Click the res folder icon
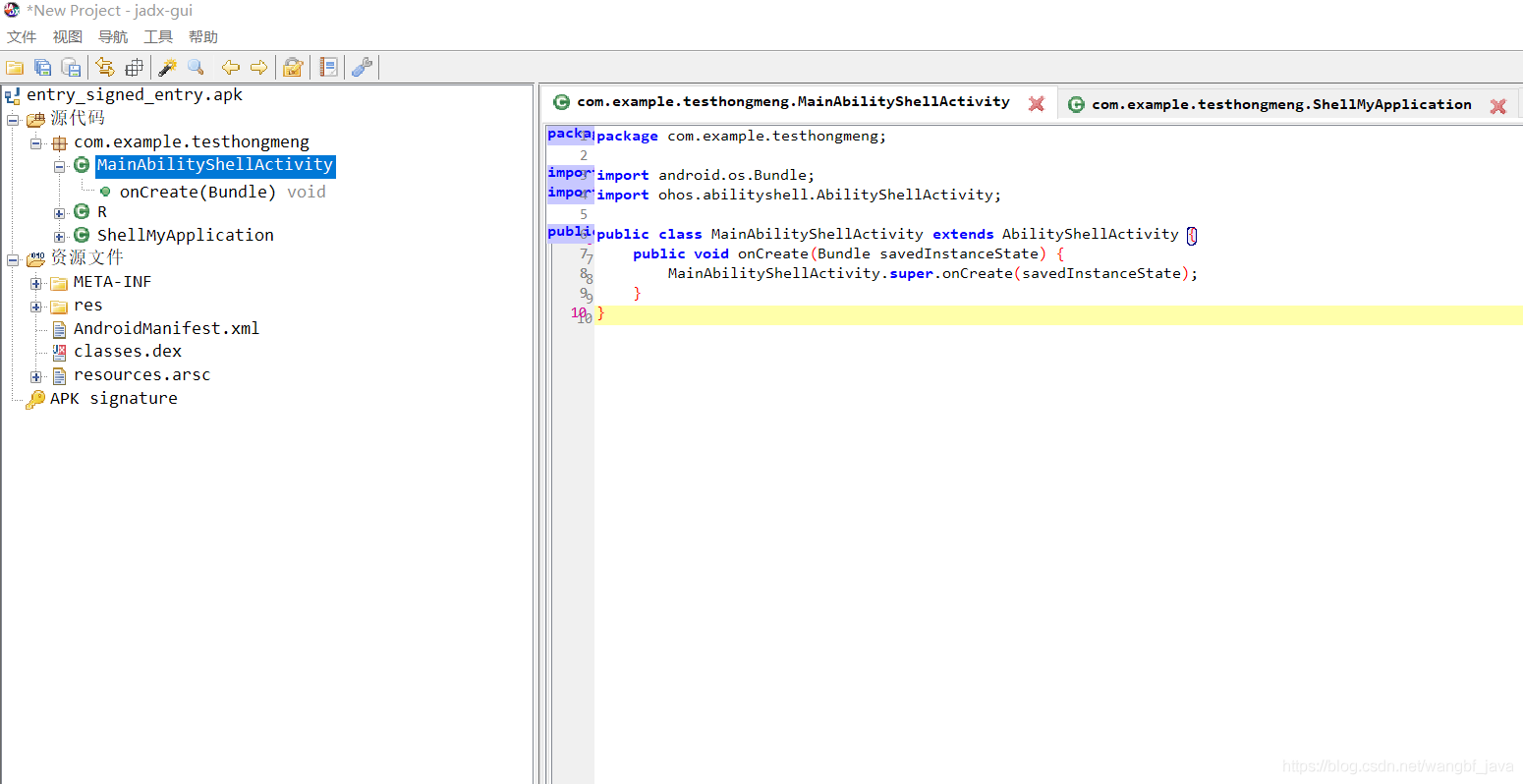 coord(59,307)
